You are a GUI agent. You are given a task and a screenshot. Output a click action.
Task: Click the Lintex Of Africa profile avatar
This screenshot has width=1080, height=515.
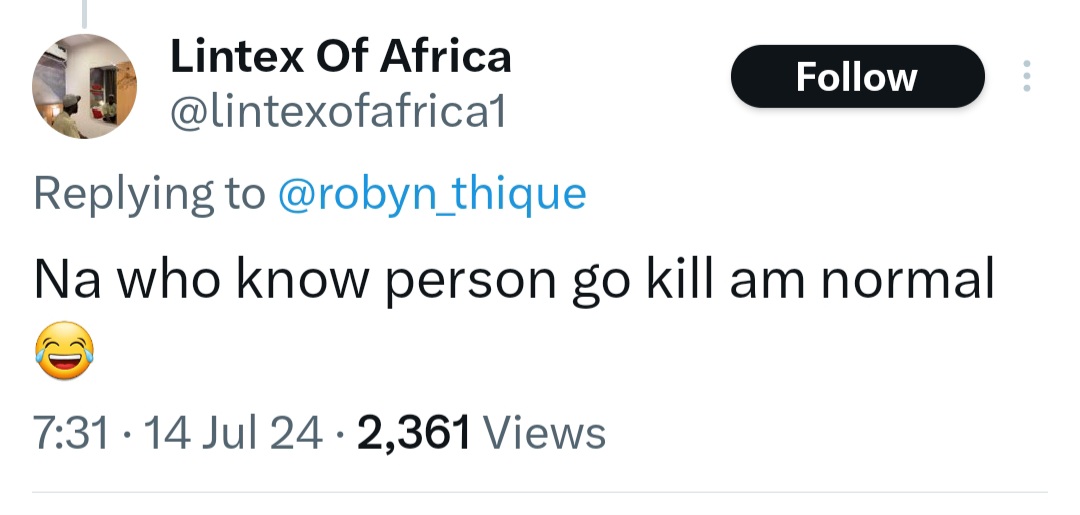click(x=85, y=86)
